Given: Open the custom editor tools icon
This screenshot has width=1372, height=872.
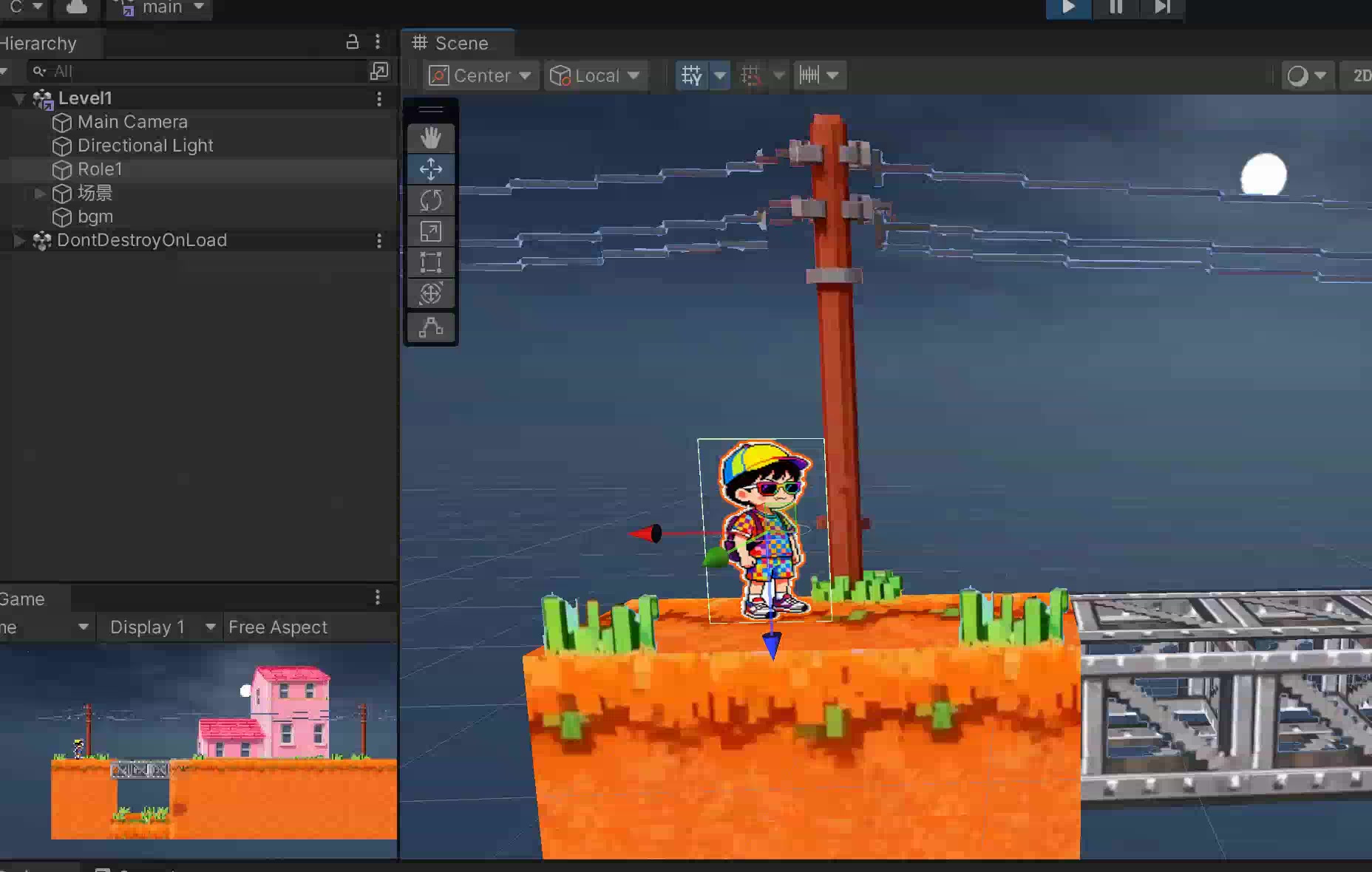Looking at the screenshot, I should click(x=431, y=327).
